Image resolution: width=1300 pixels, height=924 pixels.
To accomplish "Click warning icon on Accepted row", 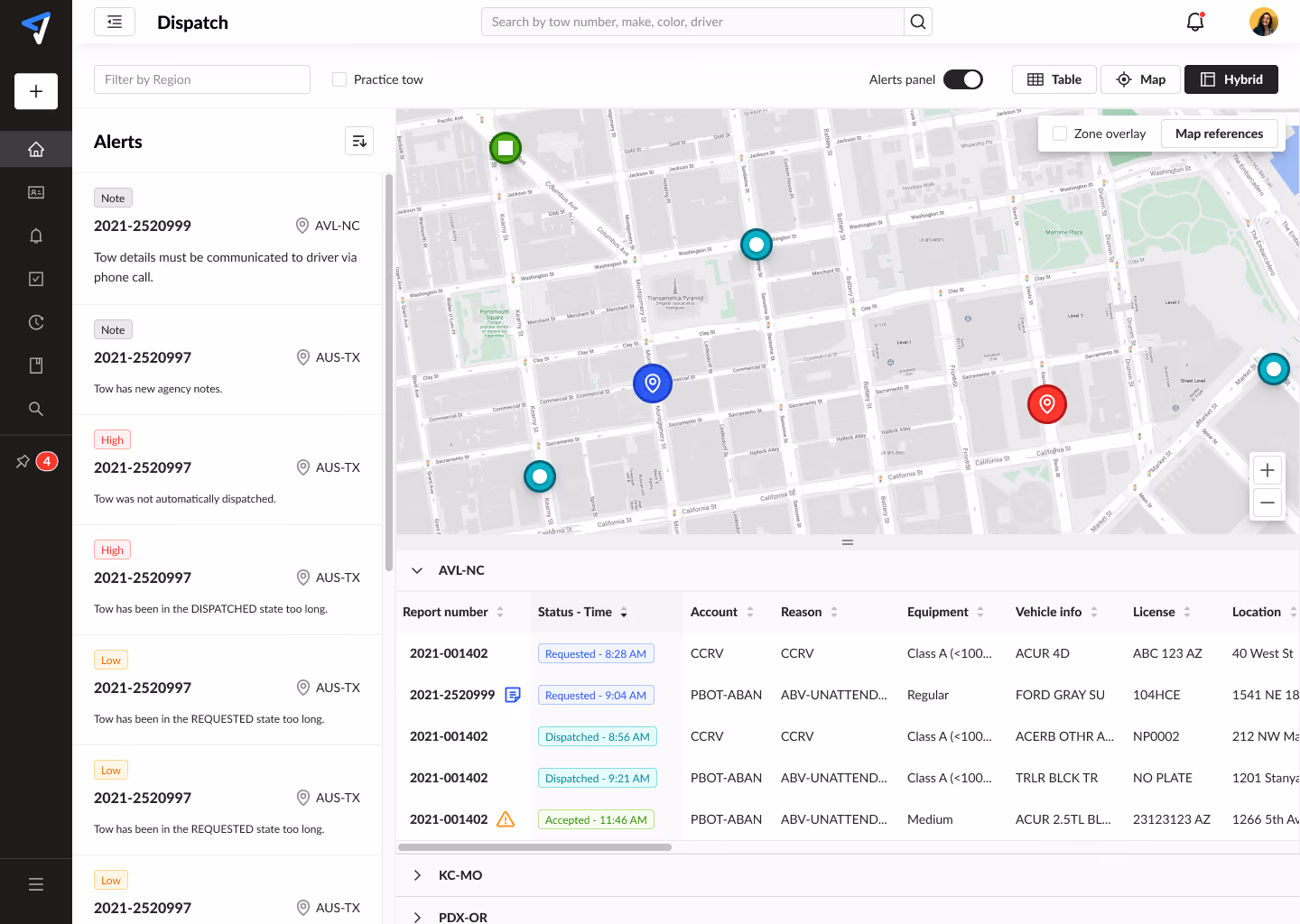I will pyautogui.click(x=506, y=819).
